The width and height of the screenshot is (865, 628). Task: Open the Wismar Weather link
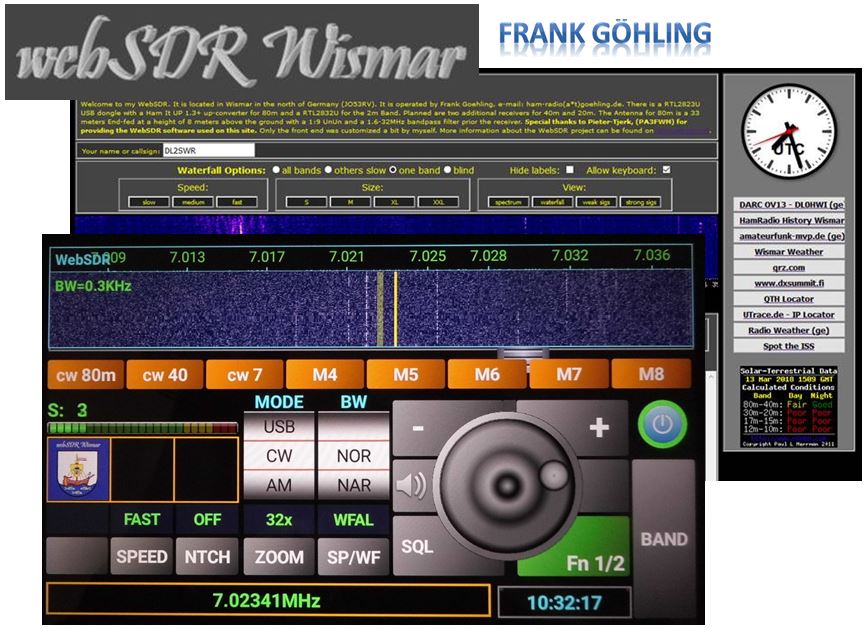(x=789, y=252)
